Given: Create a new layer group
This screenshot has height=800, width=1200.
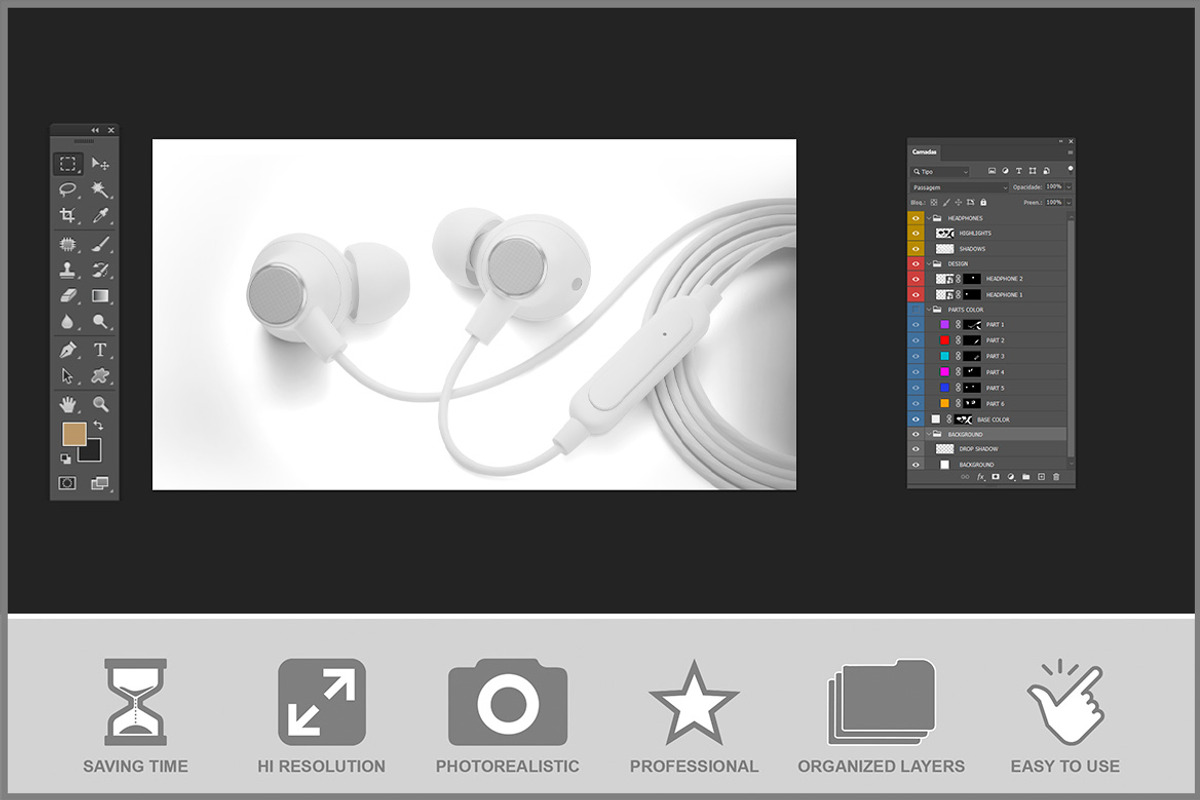Looking at the screenshot, I should tap(1026, 477).
